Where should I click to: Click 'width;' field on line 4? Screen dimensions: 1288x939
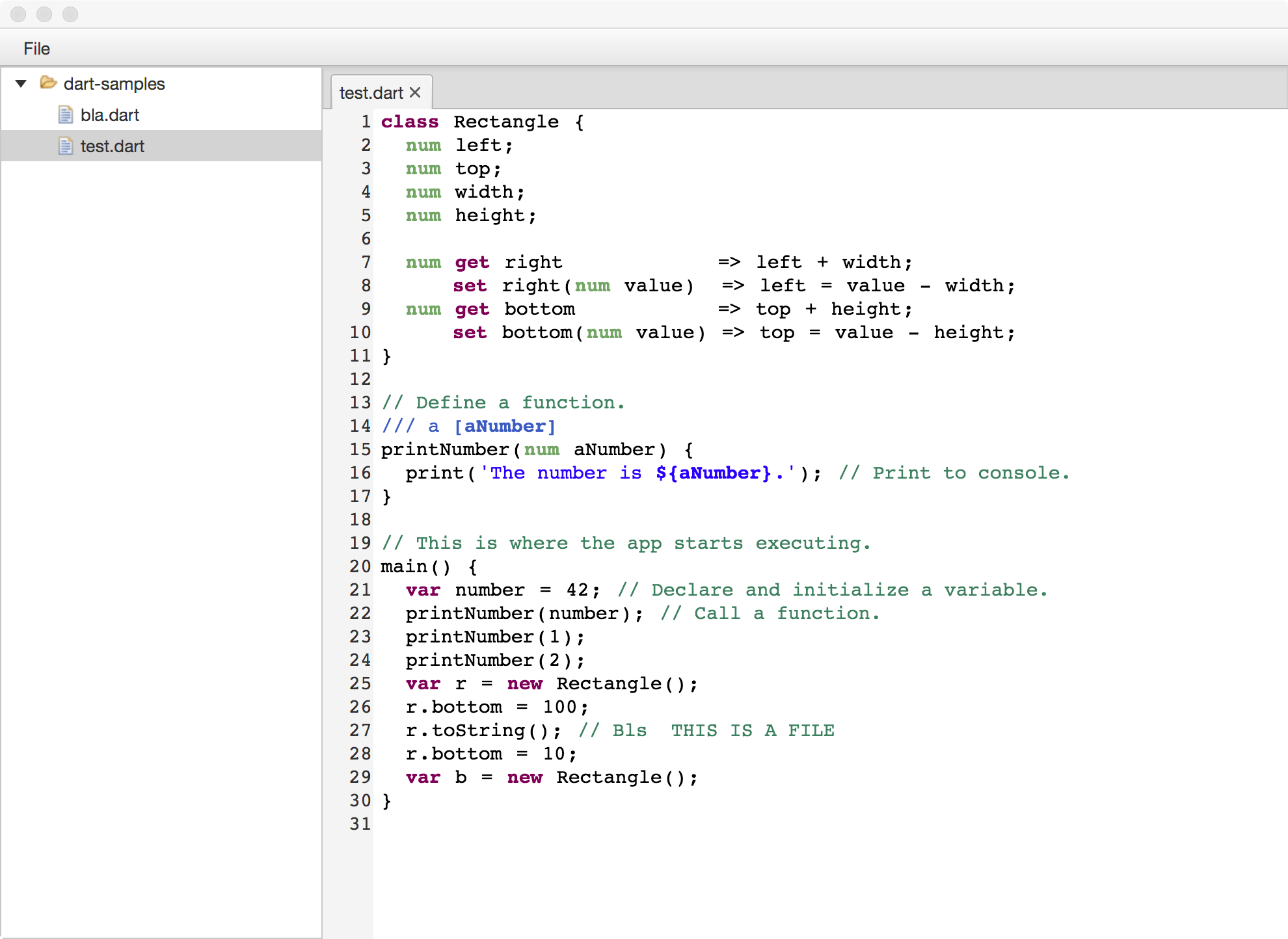pyautogui.click(x=490, y=192)
